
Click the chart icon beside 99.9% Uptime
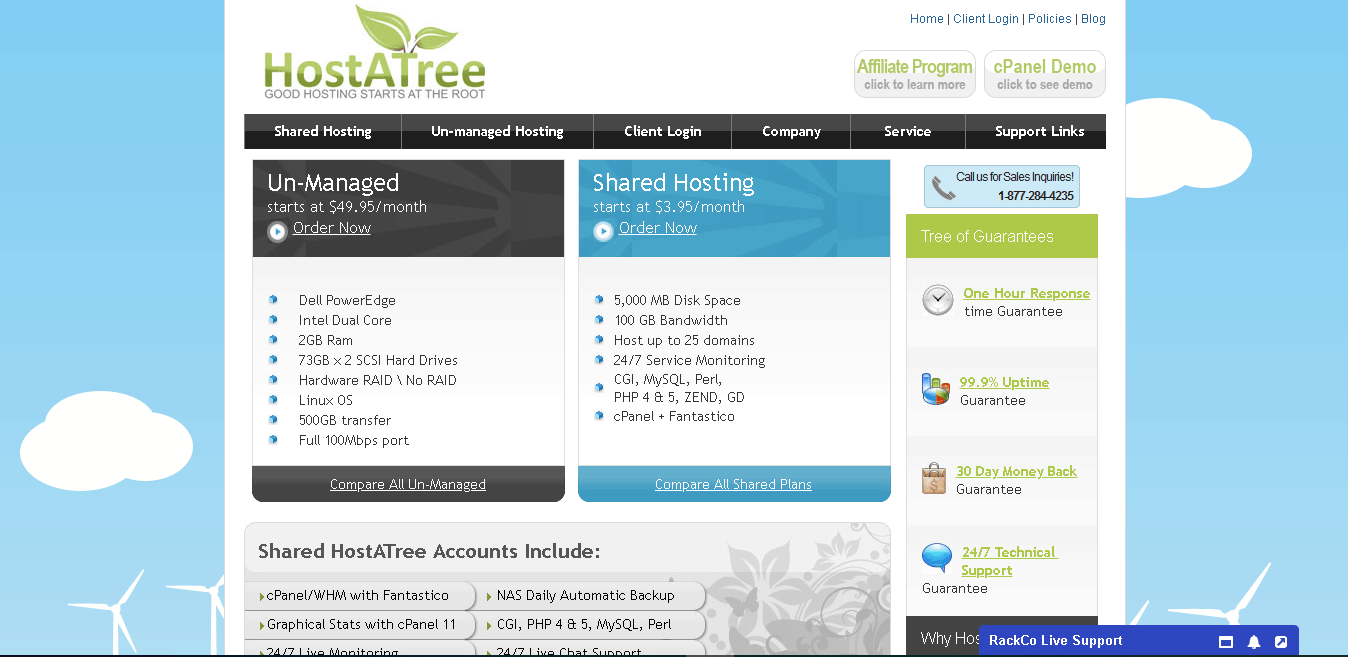pyautogui.click(x=936, y=389)
